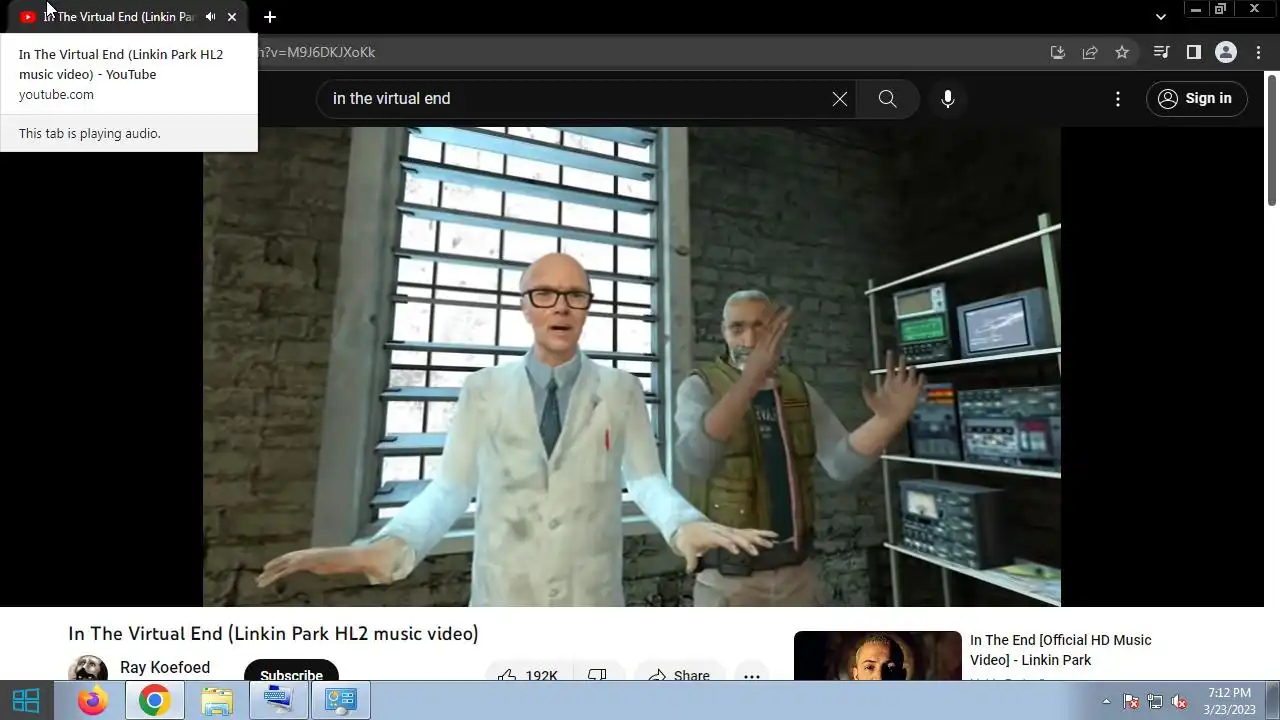1280x720 pixels.
Task: Open the keyboard app taskbar icon
Action: [278, 700]
